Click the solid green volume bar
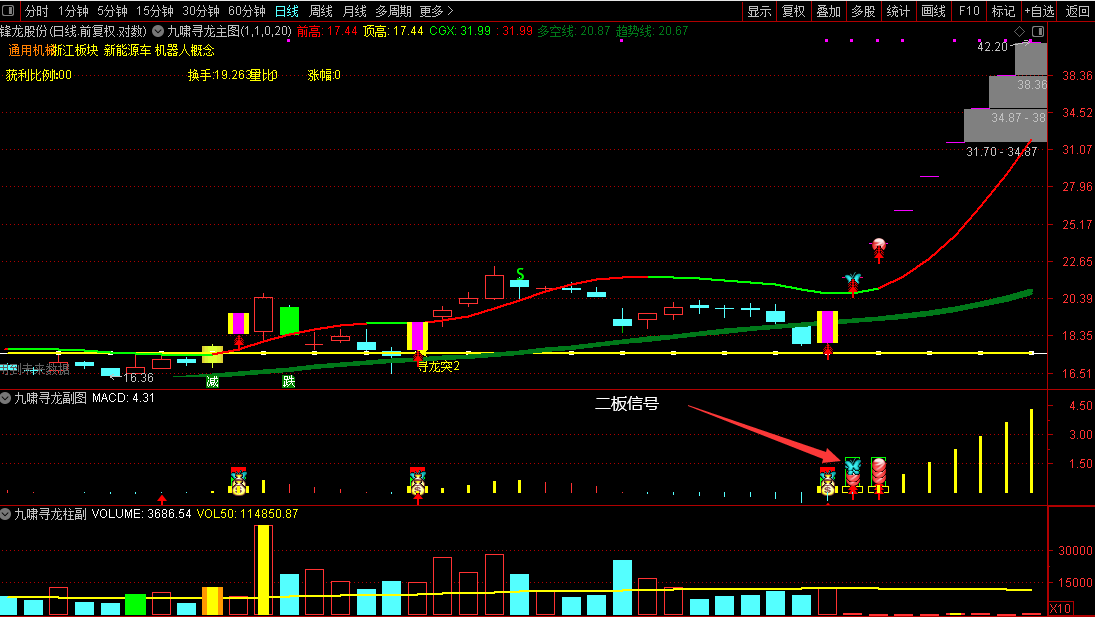Image resolution: width=1095 pixels, height=617 pixels. point(135,604)
